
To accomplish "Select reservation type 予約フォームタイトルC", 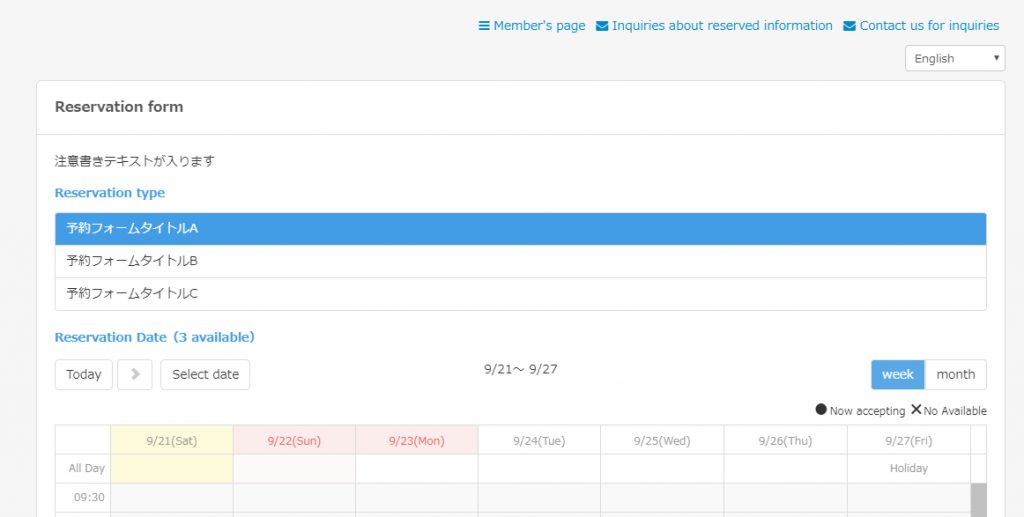I will [x=520, y=294].
